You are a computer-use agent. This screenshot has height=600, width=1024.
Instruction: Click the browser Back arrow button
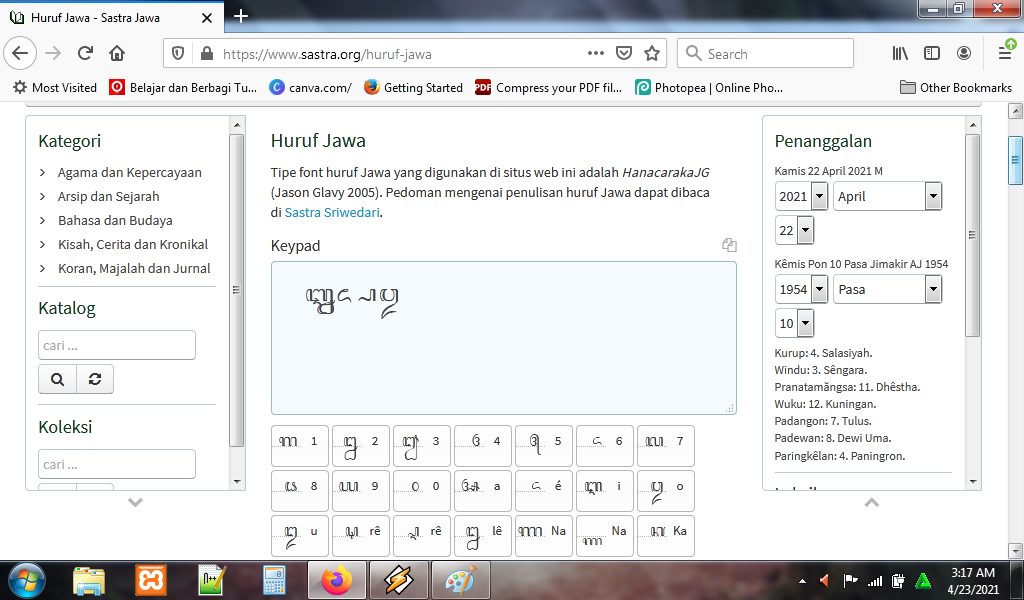coord(20,54)
